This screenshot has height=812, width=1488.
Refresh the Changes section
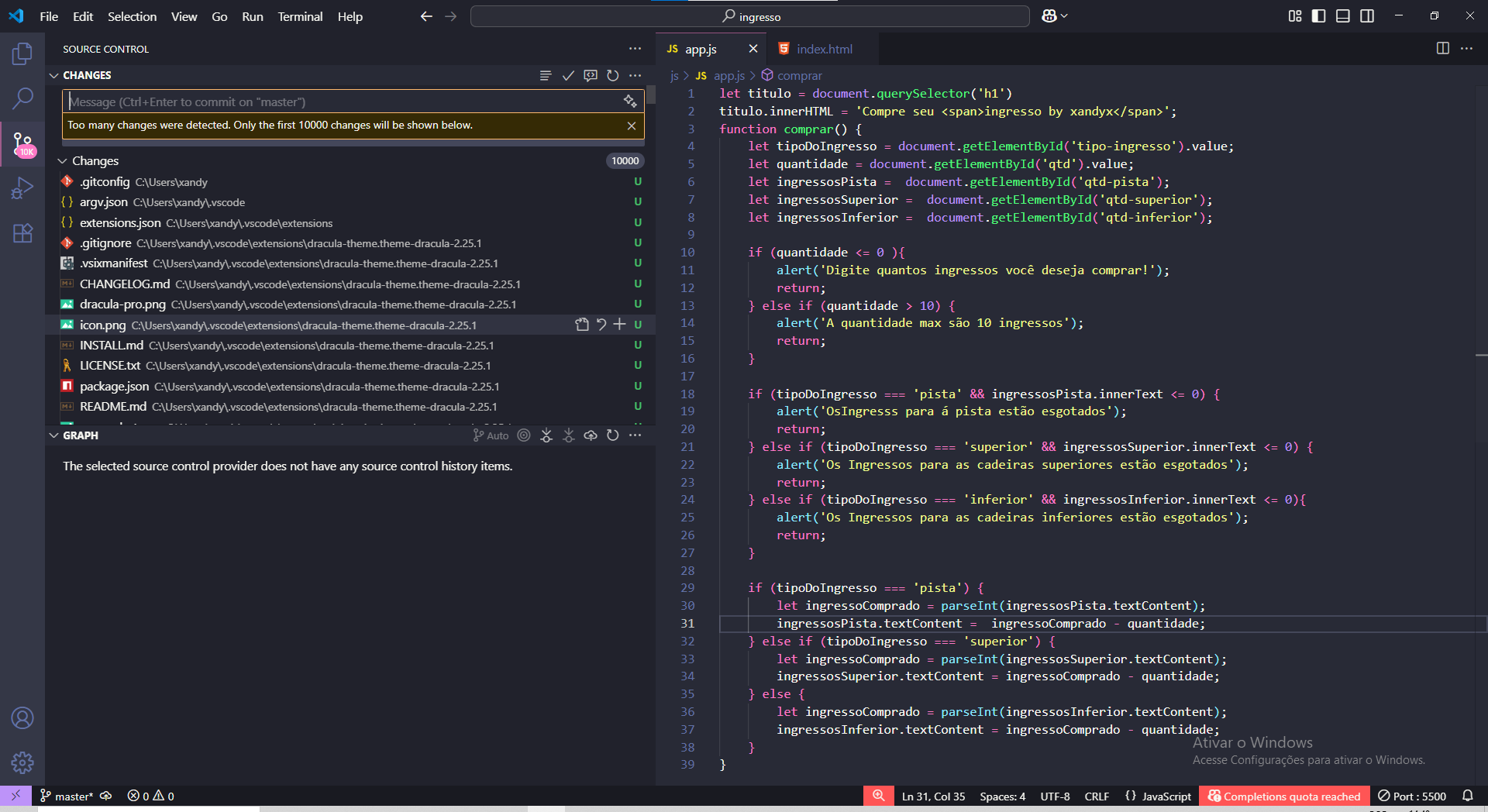[x=613, y=75]
